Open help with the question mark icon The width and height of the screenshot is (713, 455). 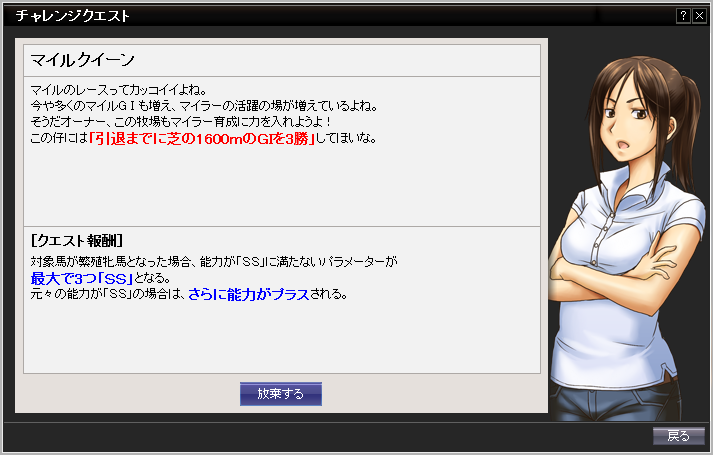coord(683,15)
